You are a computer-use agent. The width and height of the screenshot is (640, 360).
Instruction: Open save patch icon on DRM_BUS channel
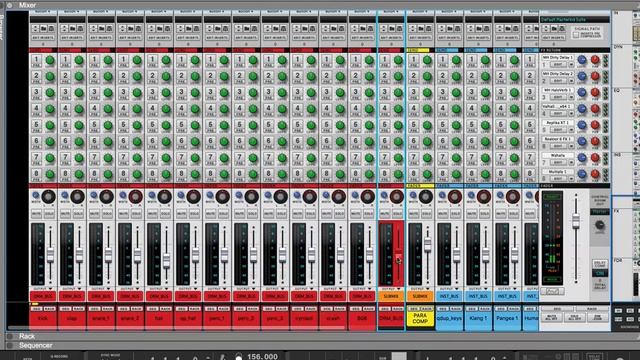point(400,29)
